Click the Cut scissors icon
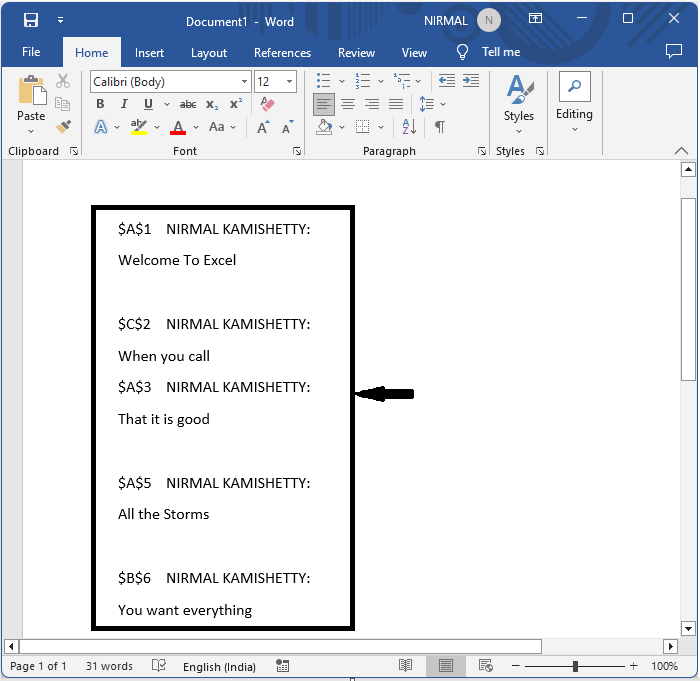Image resolution: width=700 pixels, height=681 pixels. point(63,81)
